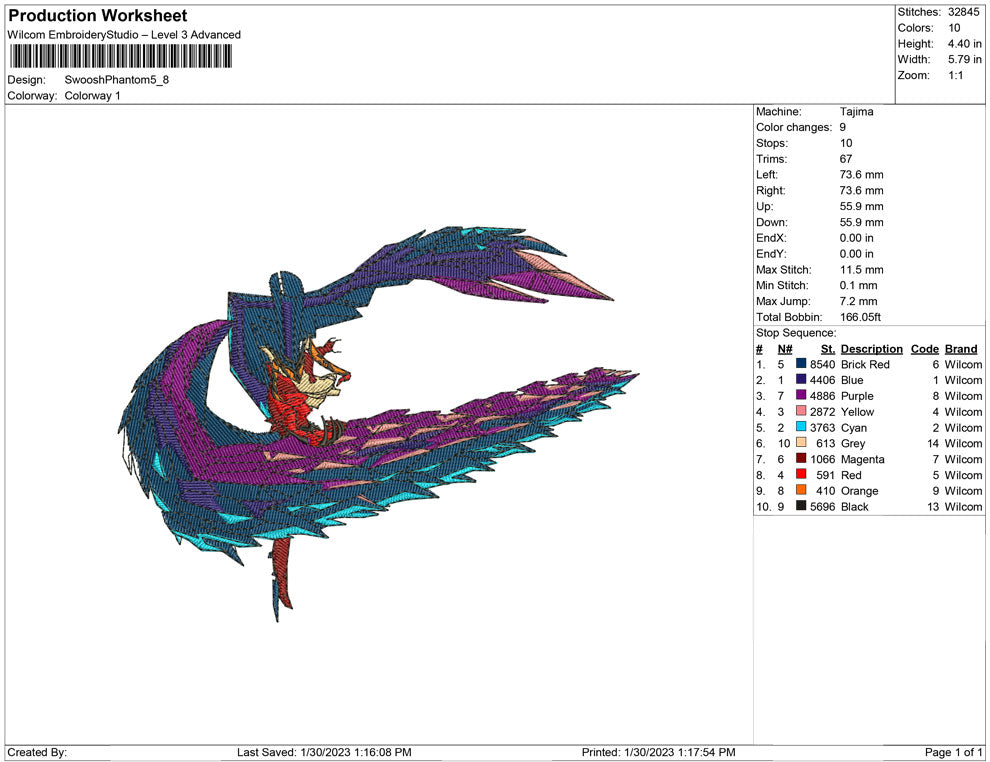Screen dimensions: 990x762
Task: Click the Description column header
Action: tap(871, 349)
